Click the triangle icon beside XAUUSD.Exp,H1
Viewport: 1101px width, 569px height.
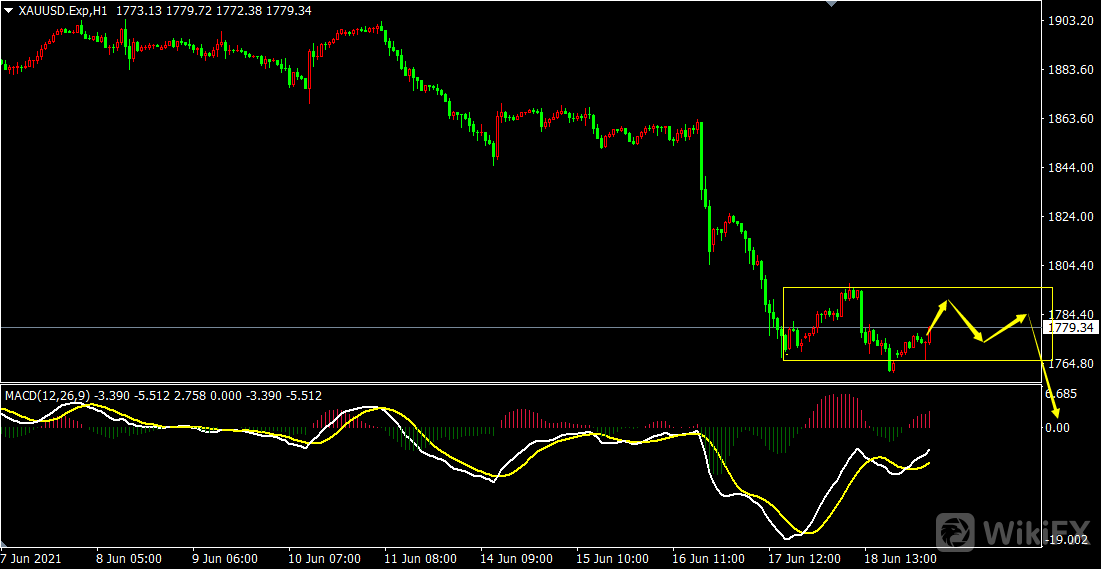click(8, 10)
